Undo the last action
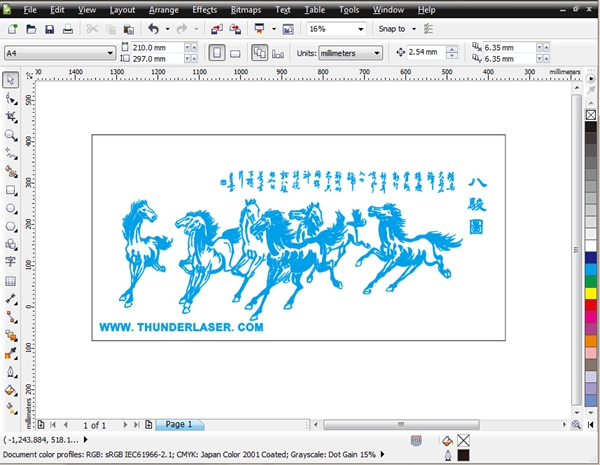The width and height of the screenshot is (600, 465). tap(154, 29)
